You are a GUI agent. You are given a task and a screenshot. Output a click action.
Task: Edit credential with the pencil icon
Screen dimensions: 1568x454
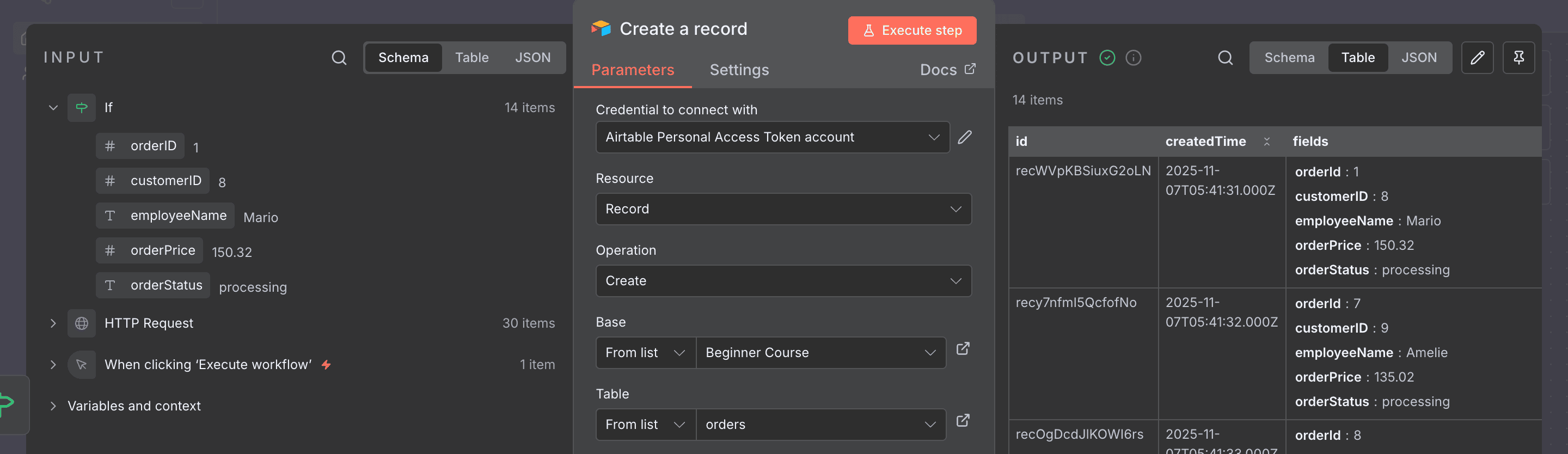965,137
